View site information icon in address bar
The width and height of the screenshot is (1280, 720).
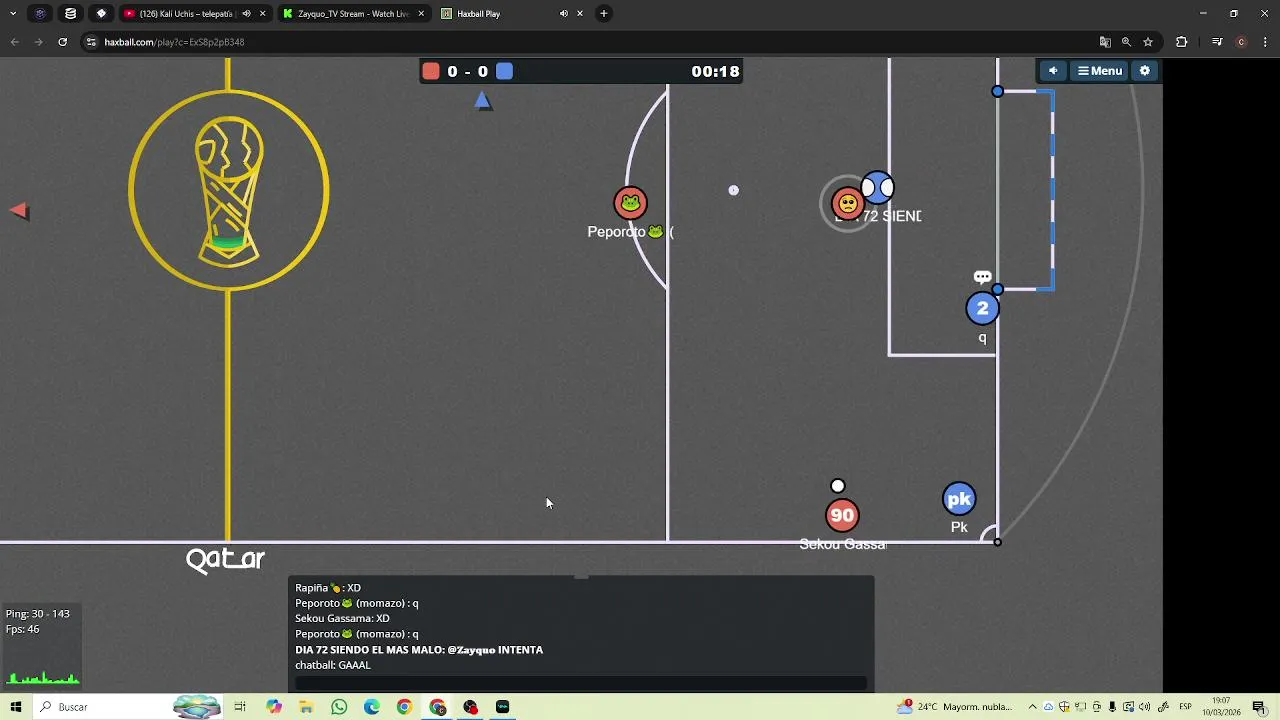91,42
